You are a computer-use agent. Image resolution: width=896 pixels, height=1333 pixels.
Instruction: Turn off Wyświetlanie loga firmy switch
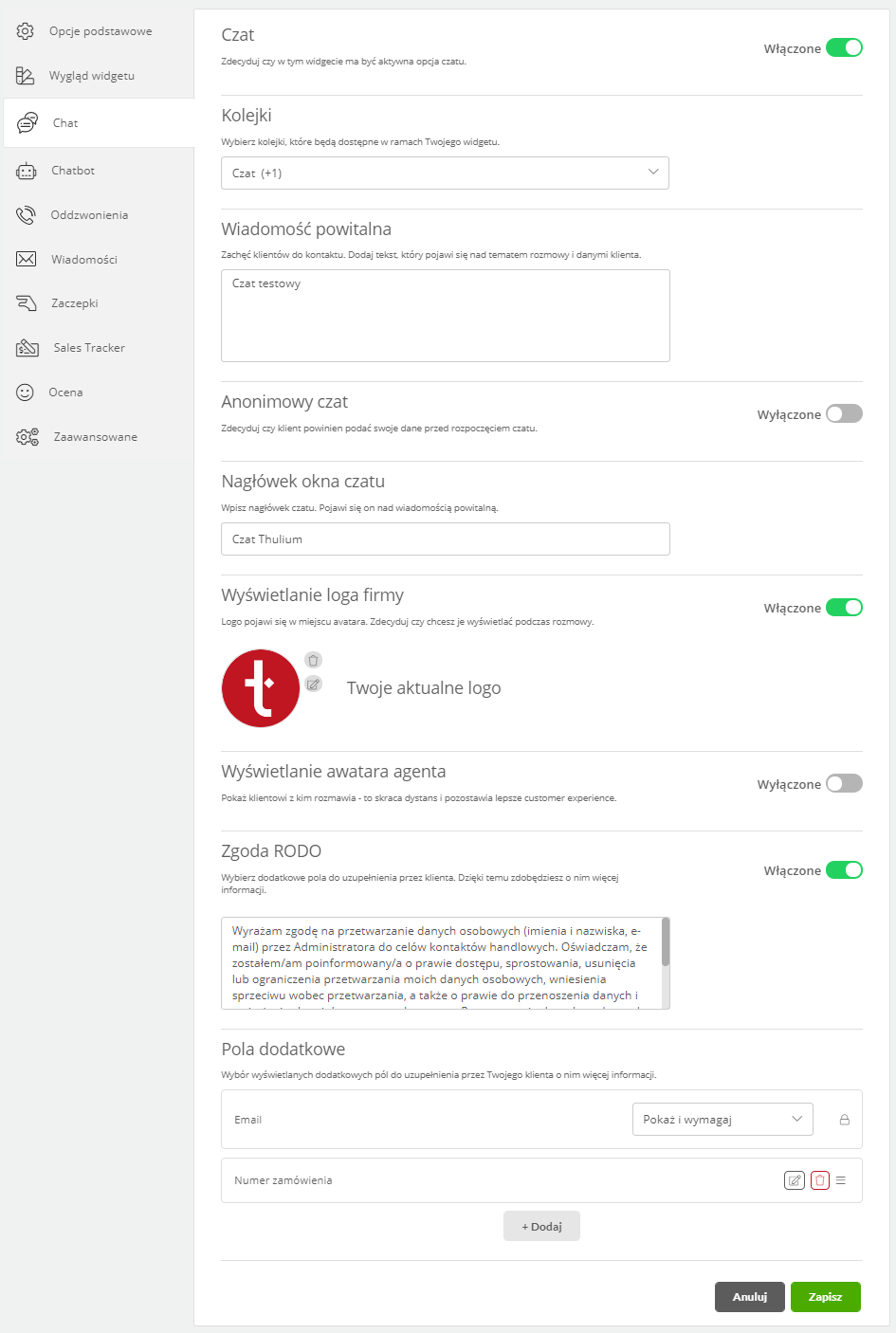(x=844, y=608)
